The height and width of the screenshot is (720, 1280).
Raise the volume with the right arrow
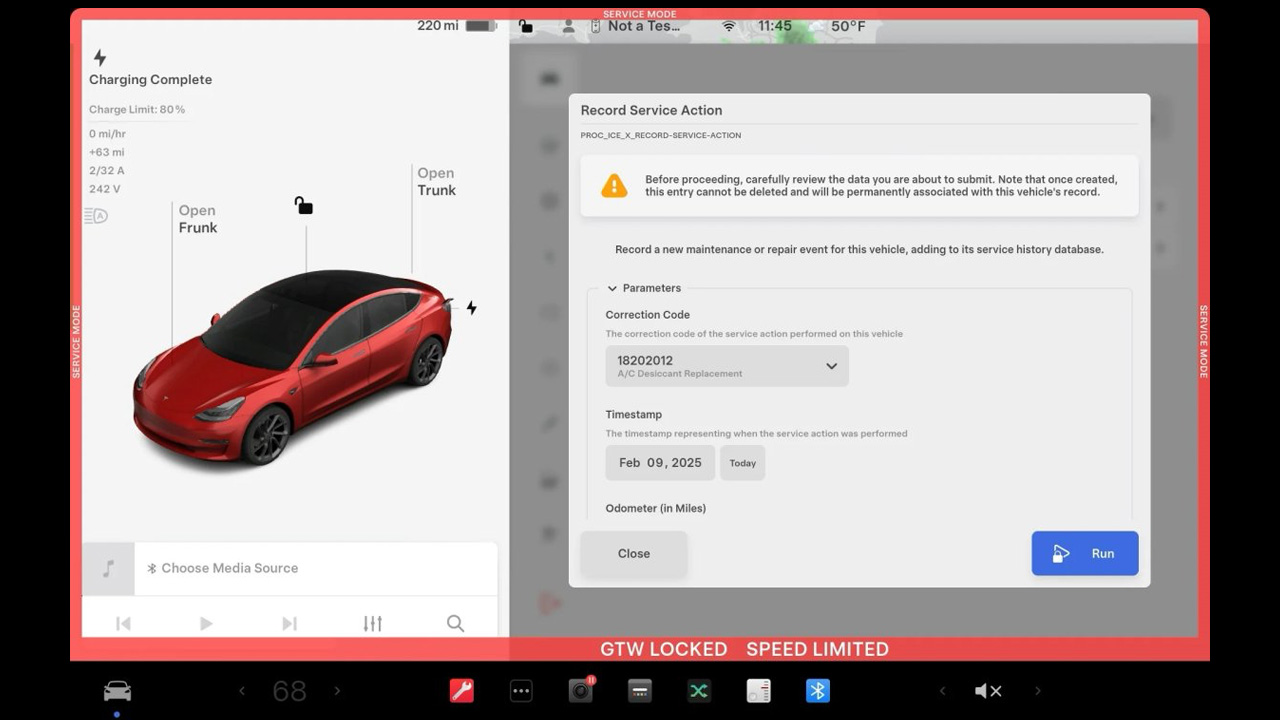click(1038, 691)
